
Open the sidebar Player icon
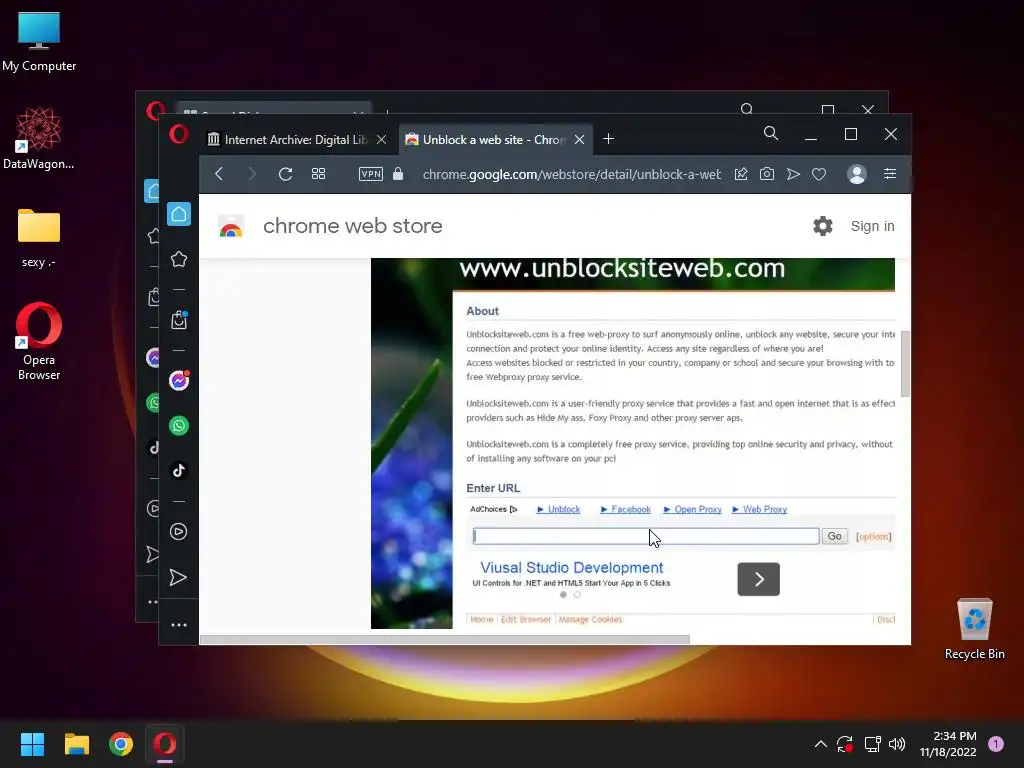tap(179, 532)
